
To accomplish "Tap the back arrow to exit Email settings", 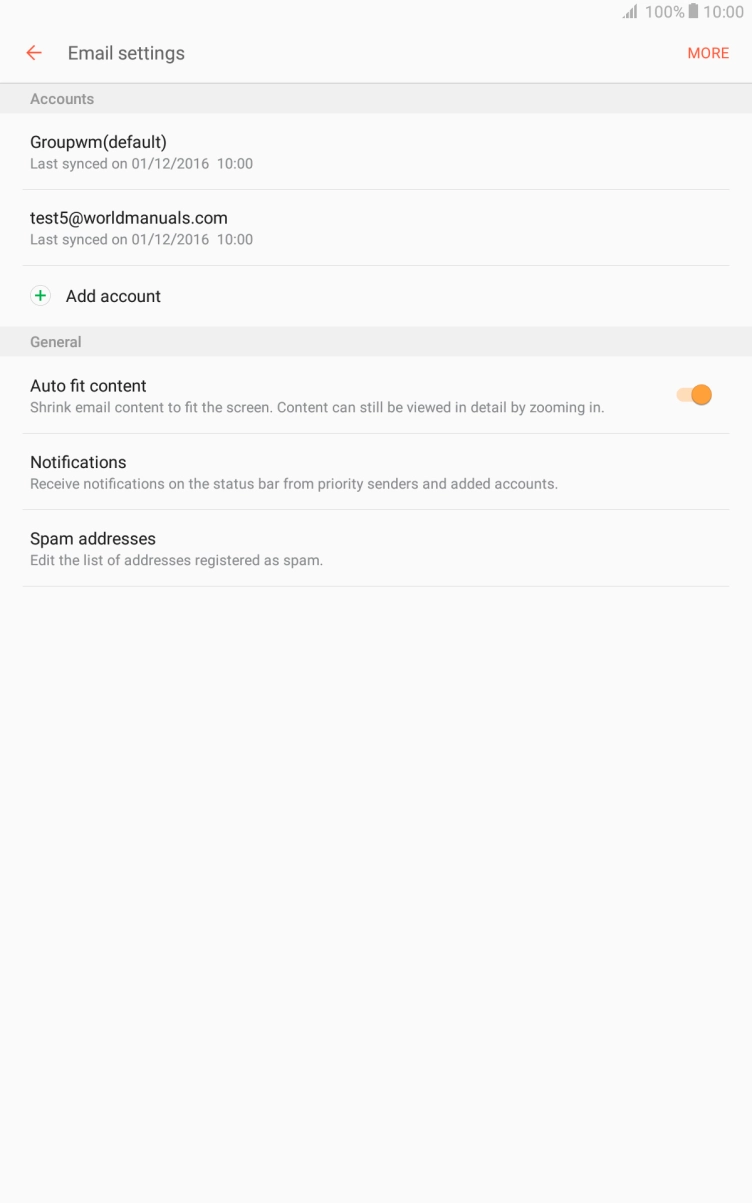I will coord(33,52).
